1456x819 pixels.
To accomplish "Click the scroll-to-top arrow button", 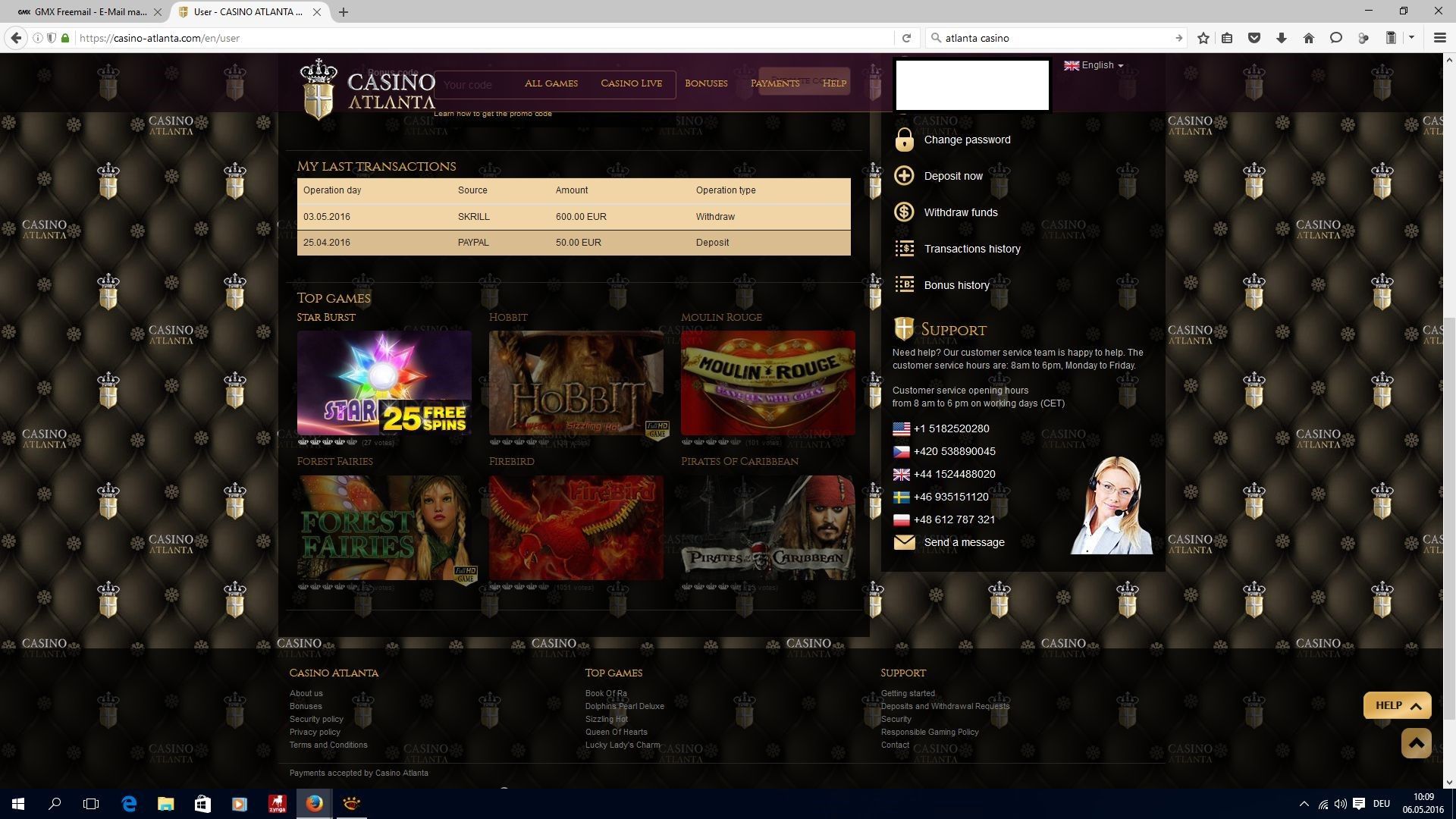I will point(1416,743).
